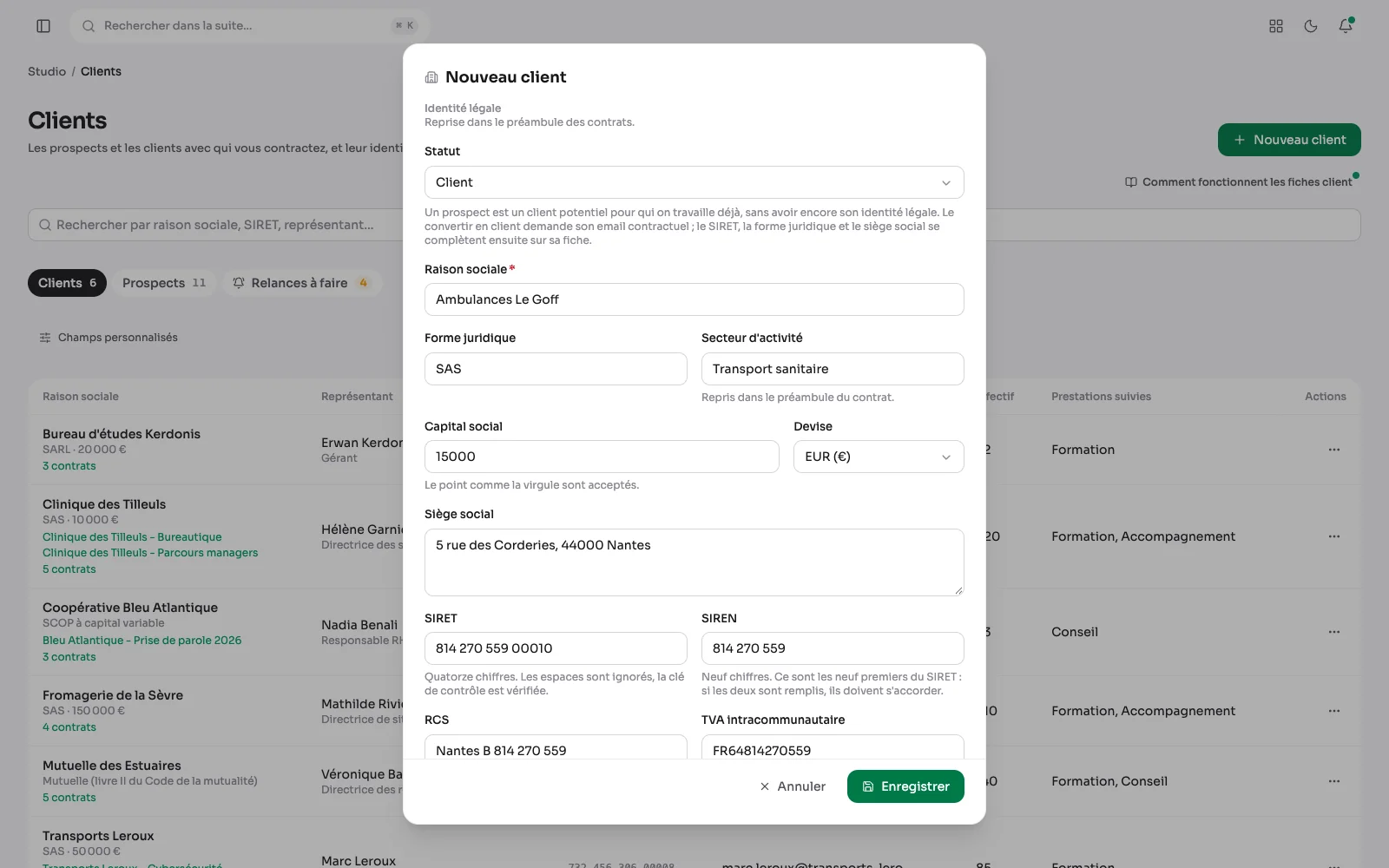
Task: Open 3 contrats under Bureau d'études Kerdonis
Action: pyautogui.click(x=69, y=466)
